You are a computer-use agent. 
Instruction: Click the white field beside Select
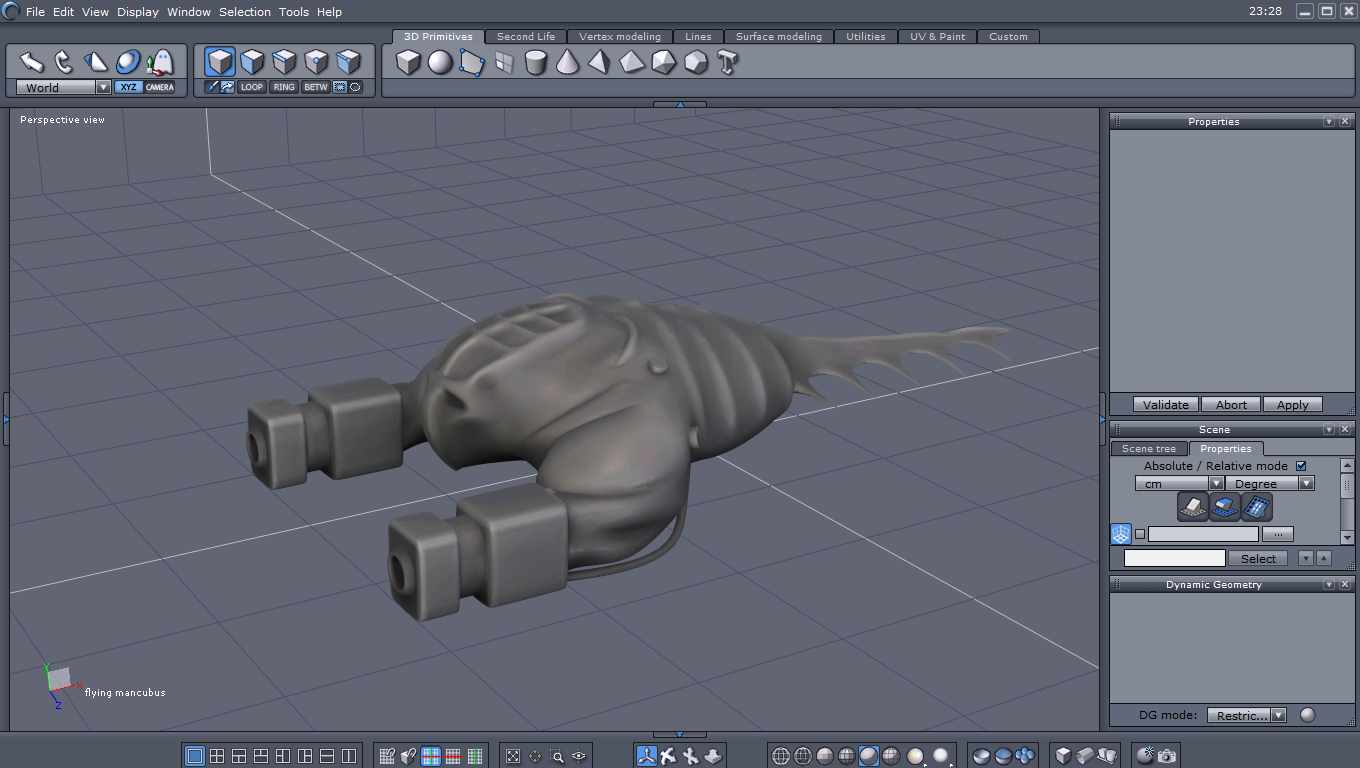[1175, 558]
